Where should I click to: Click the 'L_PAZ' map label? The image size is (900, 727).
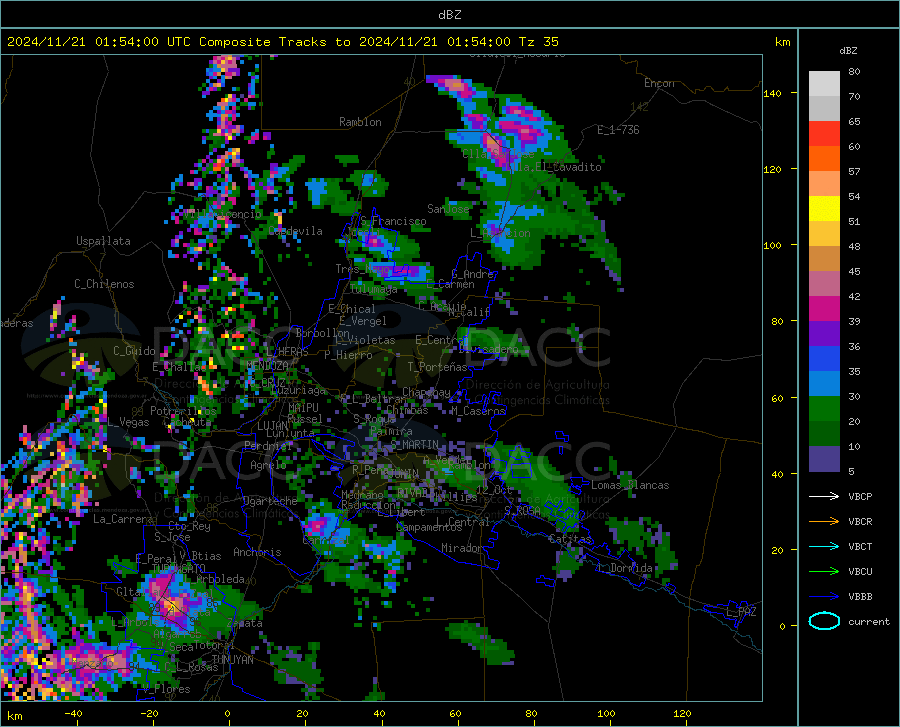pyautogui.click(x=741, y=612)
